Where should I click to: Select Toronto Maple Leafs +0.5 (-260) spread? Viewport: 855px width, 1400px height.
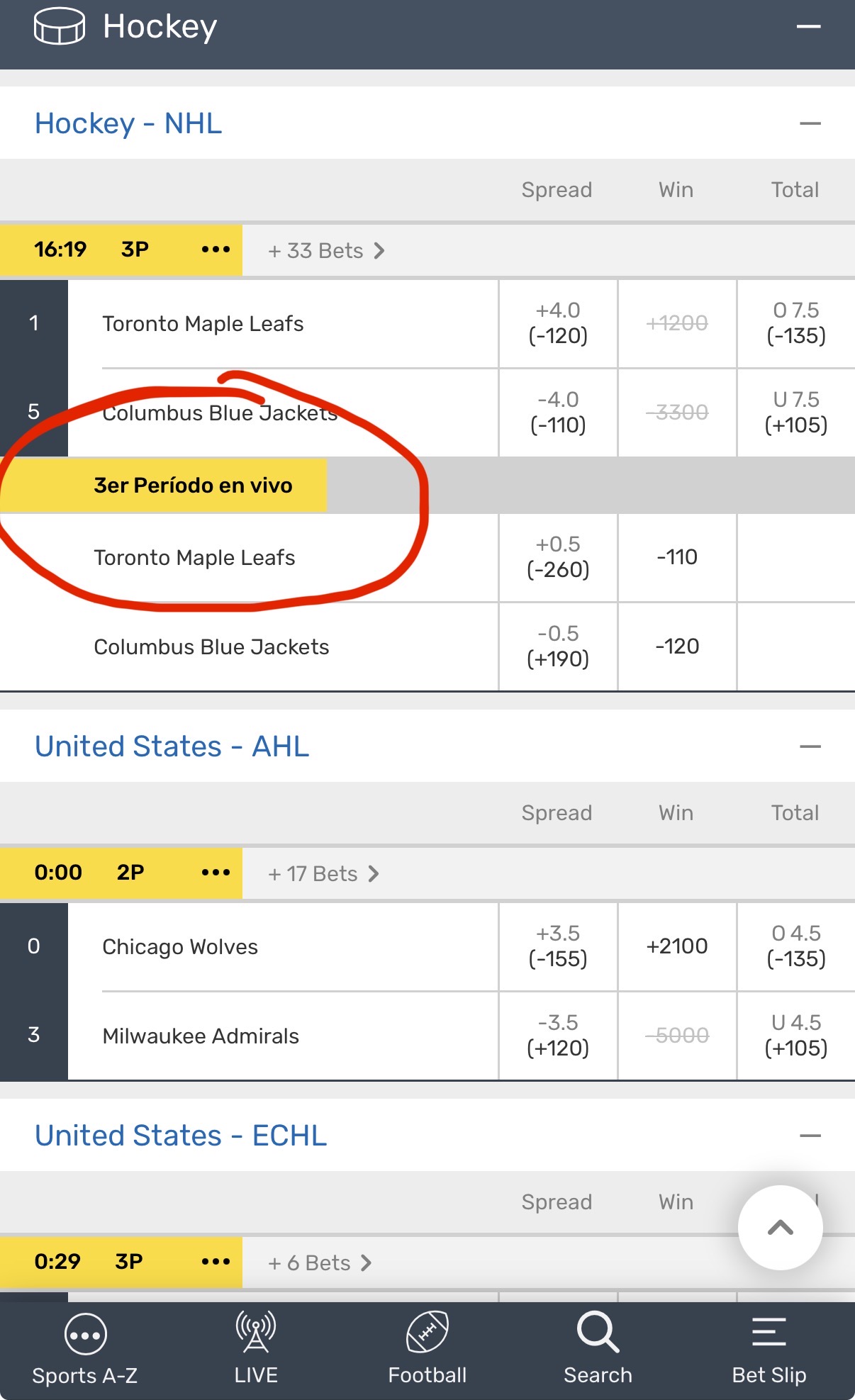pyautogui.click(x=558, y=557)
